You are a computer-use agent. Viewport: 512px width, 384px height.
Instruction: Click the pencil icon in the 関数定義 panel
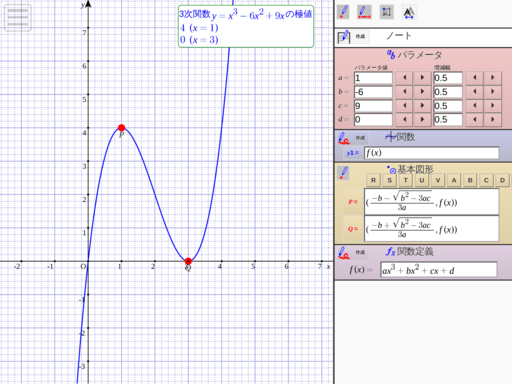344,253
